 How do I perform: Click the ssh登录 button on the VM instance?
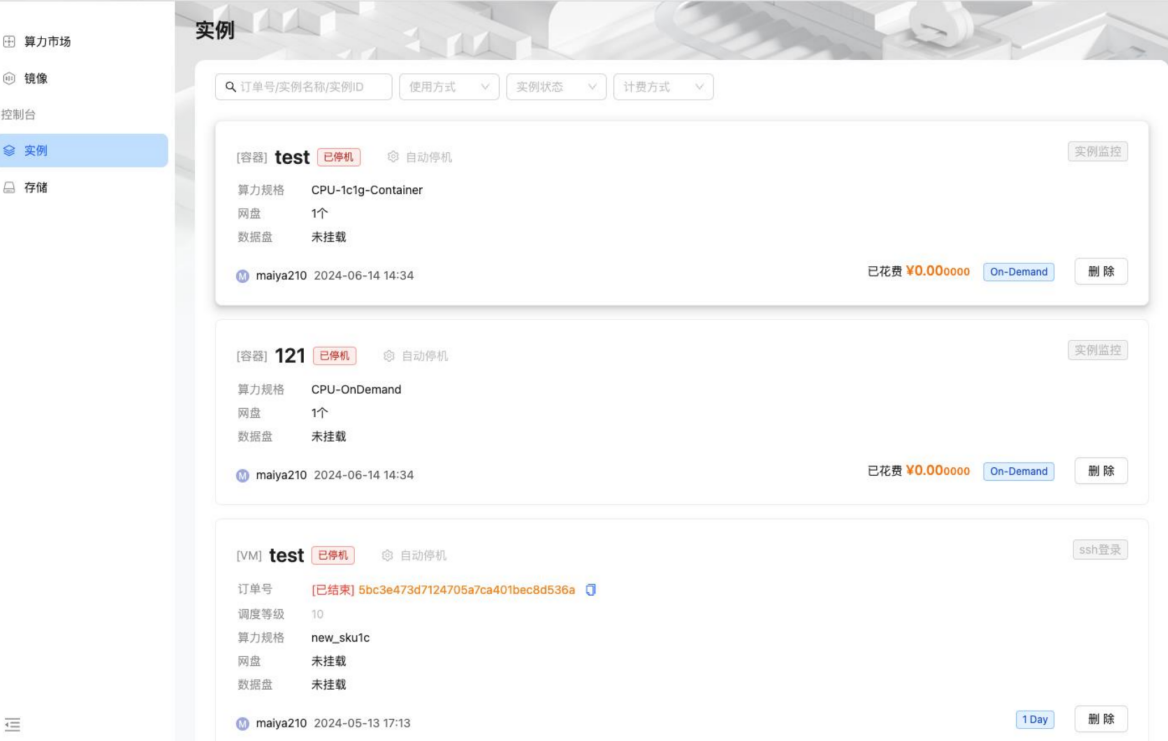tap(1100, 550)
